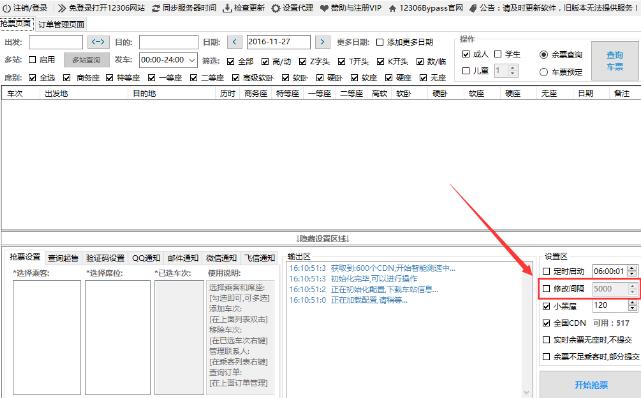This screenshot has height=398, width=641.
Task: Click the 赞助与注册VIP heart icon
Action: tap(324, 8)
